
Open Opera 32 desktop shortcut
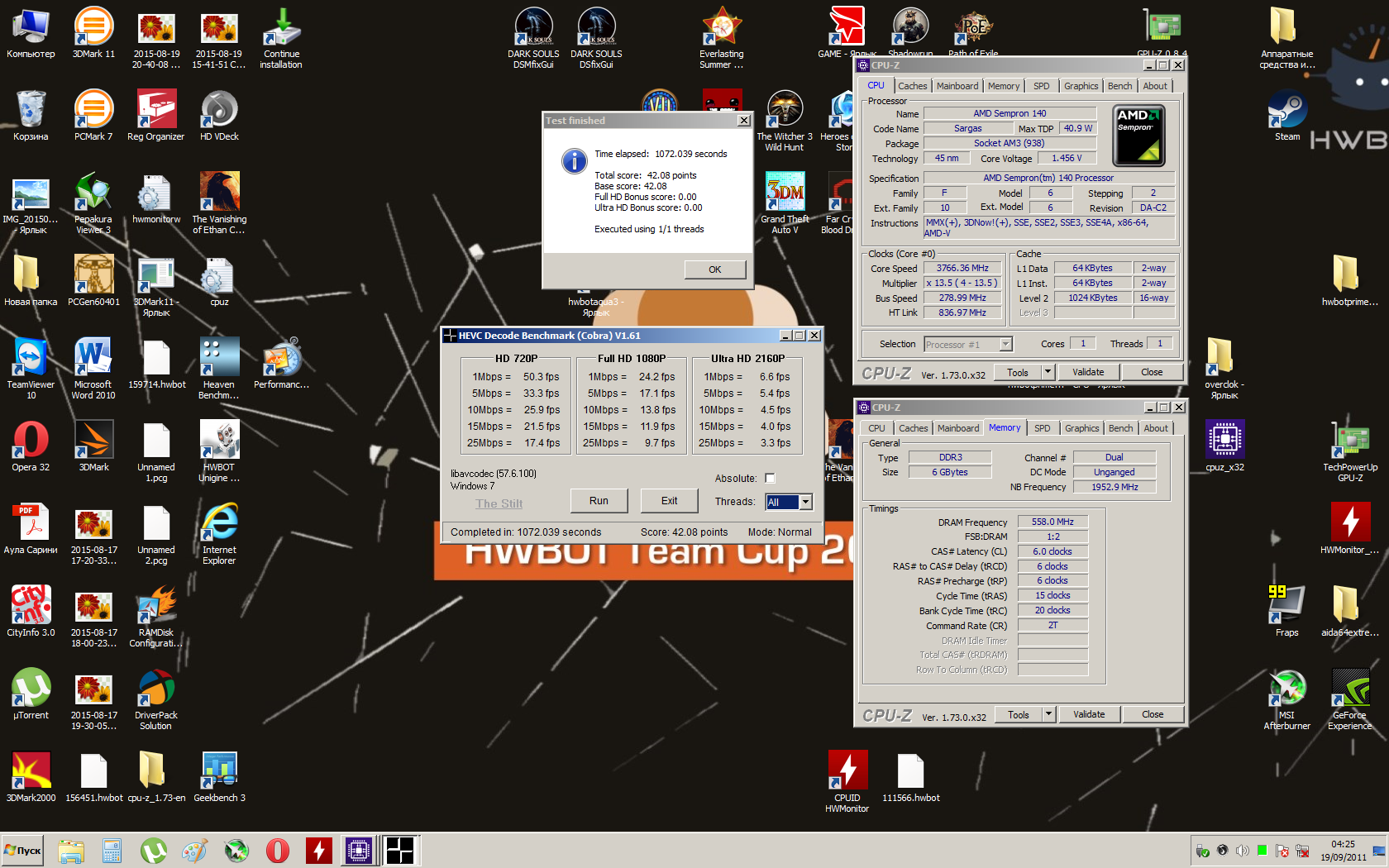[x=31, y=446]
